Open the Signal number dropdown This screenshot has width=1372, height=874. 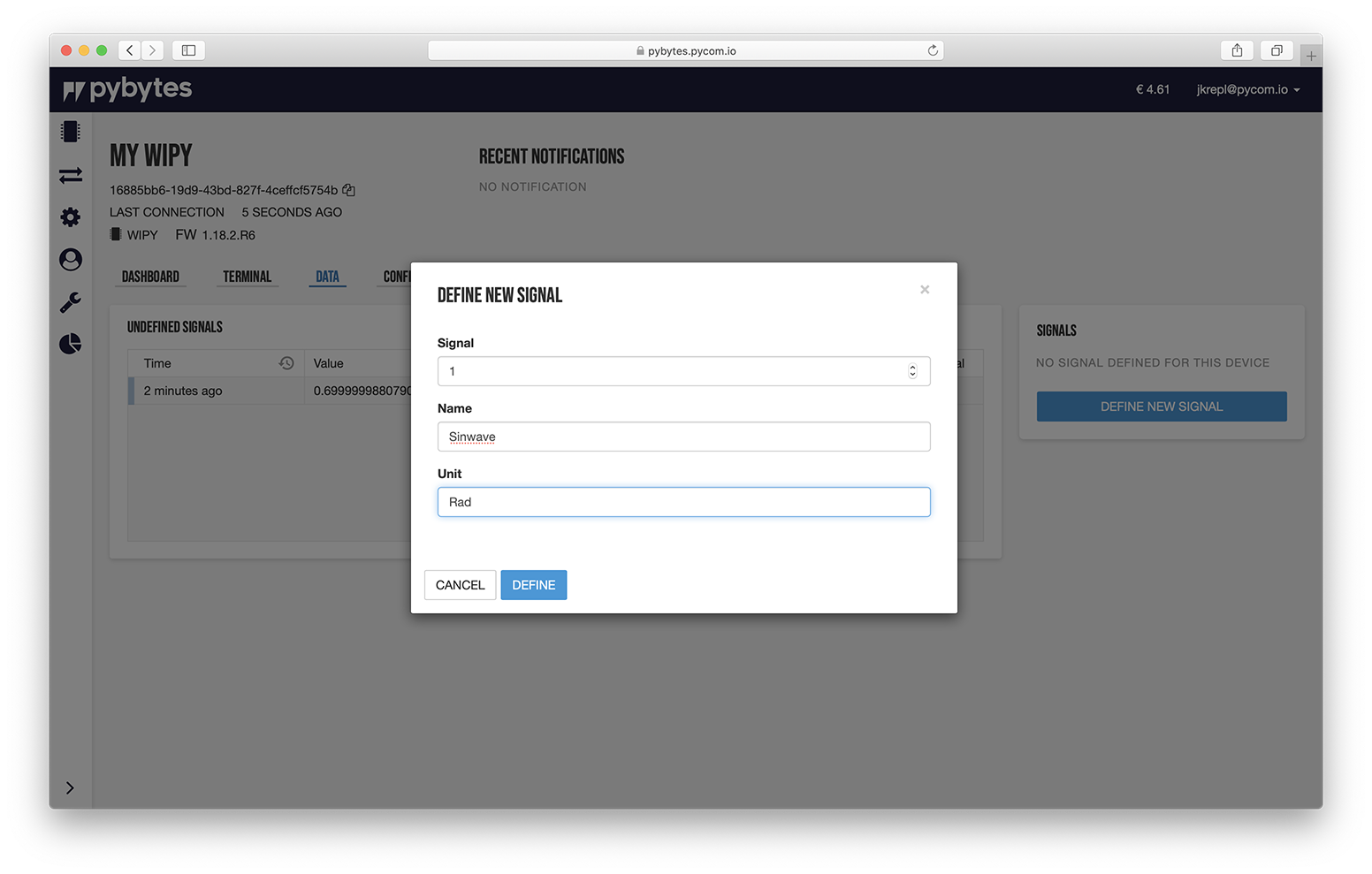683,371
